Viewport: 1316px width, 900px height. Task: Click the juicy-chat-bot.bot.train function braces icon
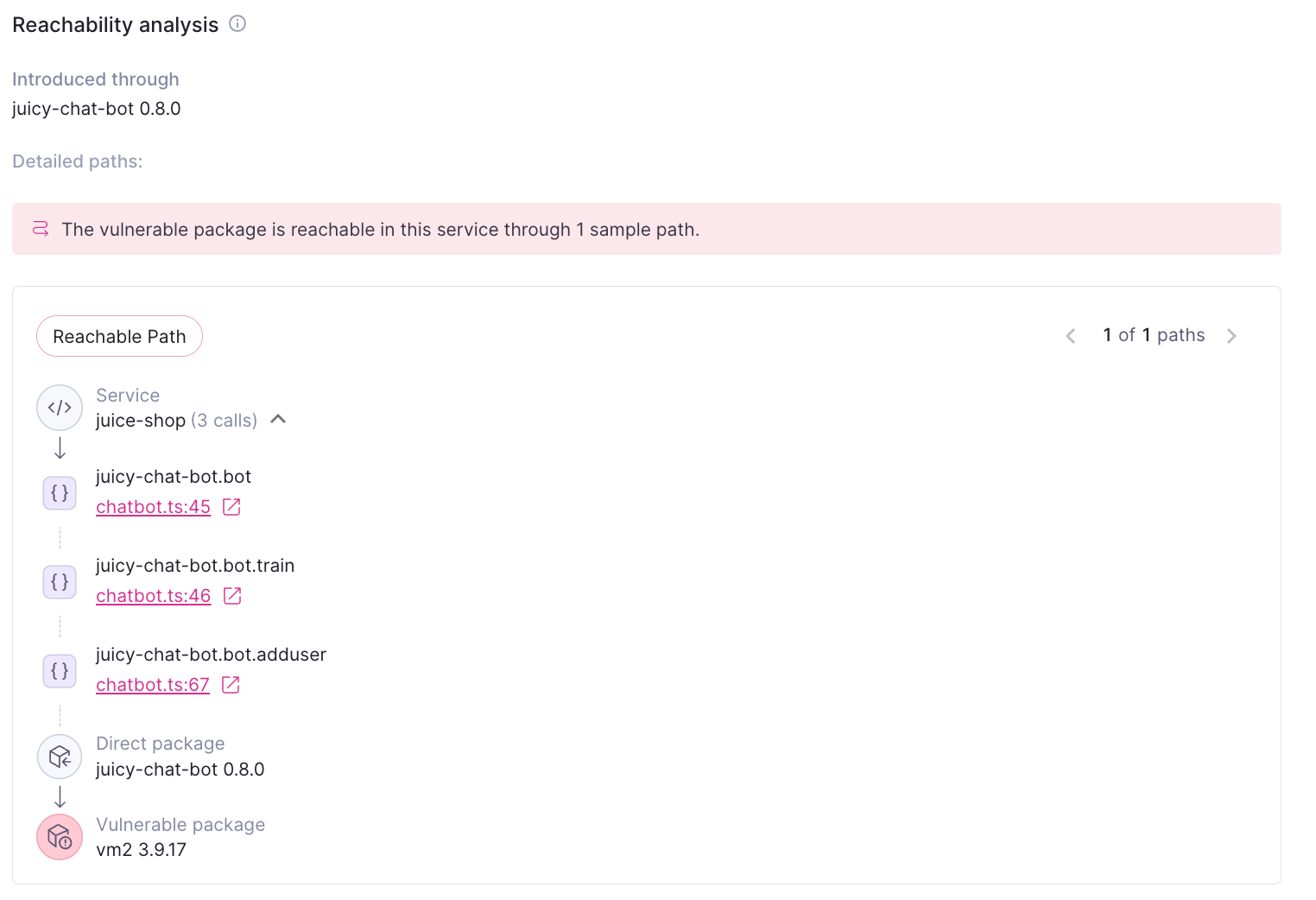coord(60,582)
